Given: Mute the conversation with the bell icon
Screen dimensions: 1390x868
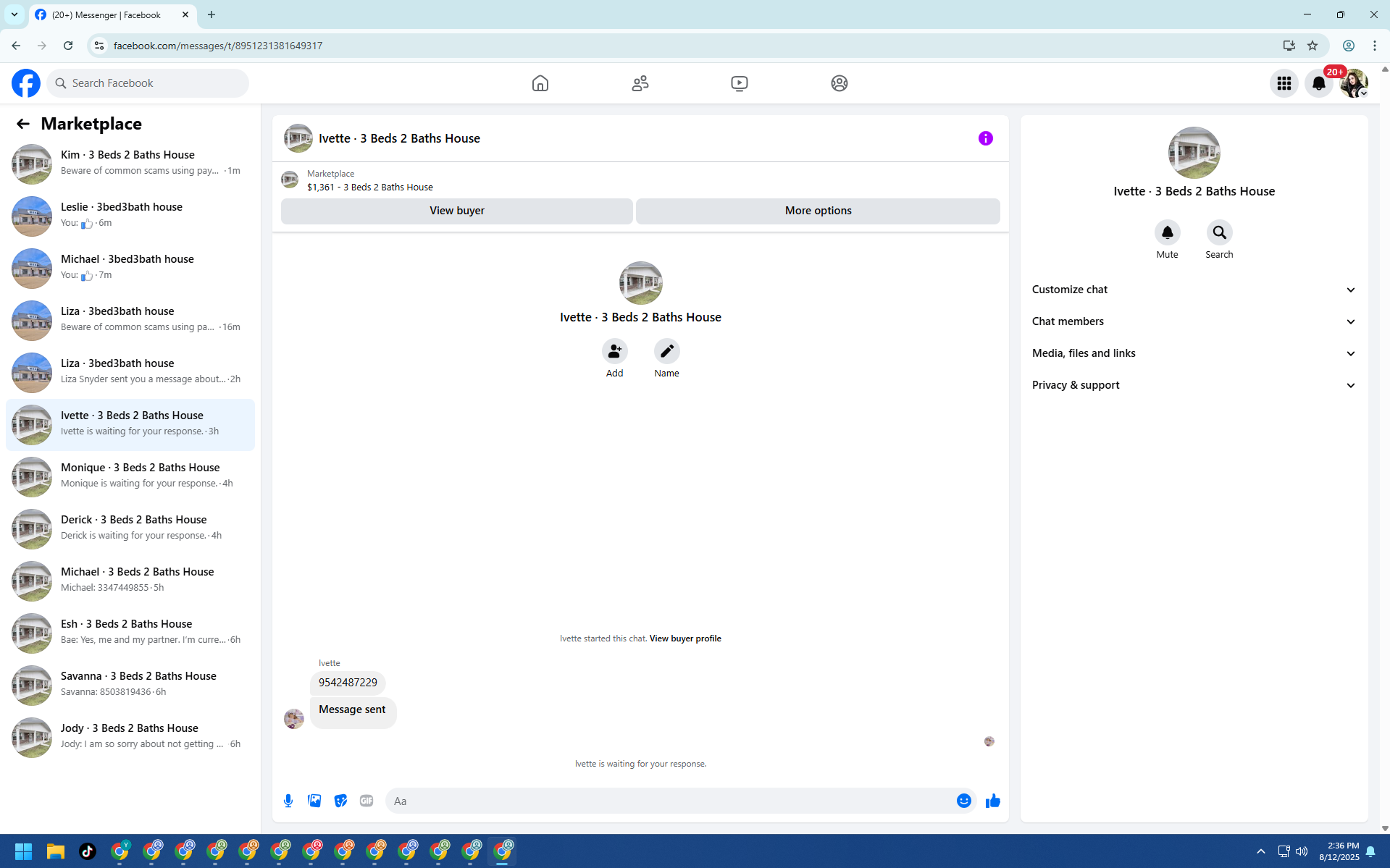Looking at the screenshot, I should pos(1168,232).
